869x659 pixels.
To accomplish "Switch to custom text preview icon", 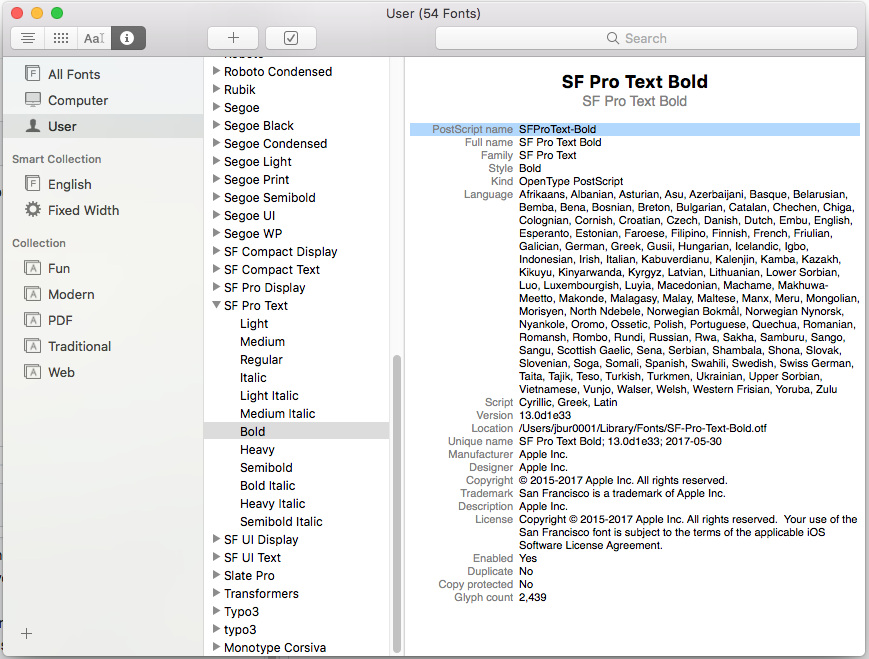I will (94, 38).
